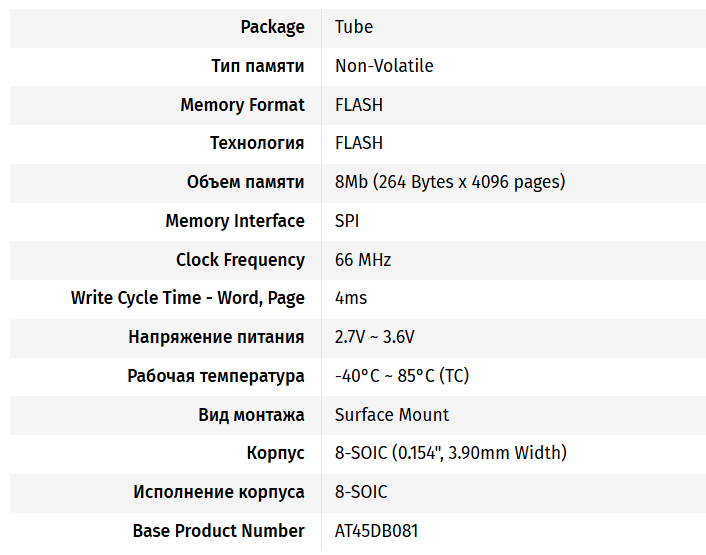This screenshot has height=555, width=706.
Task: Select the "Tube" package value
Action: click(354, 27)
